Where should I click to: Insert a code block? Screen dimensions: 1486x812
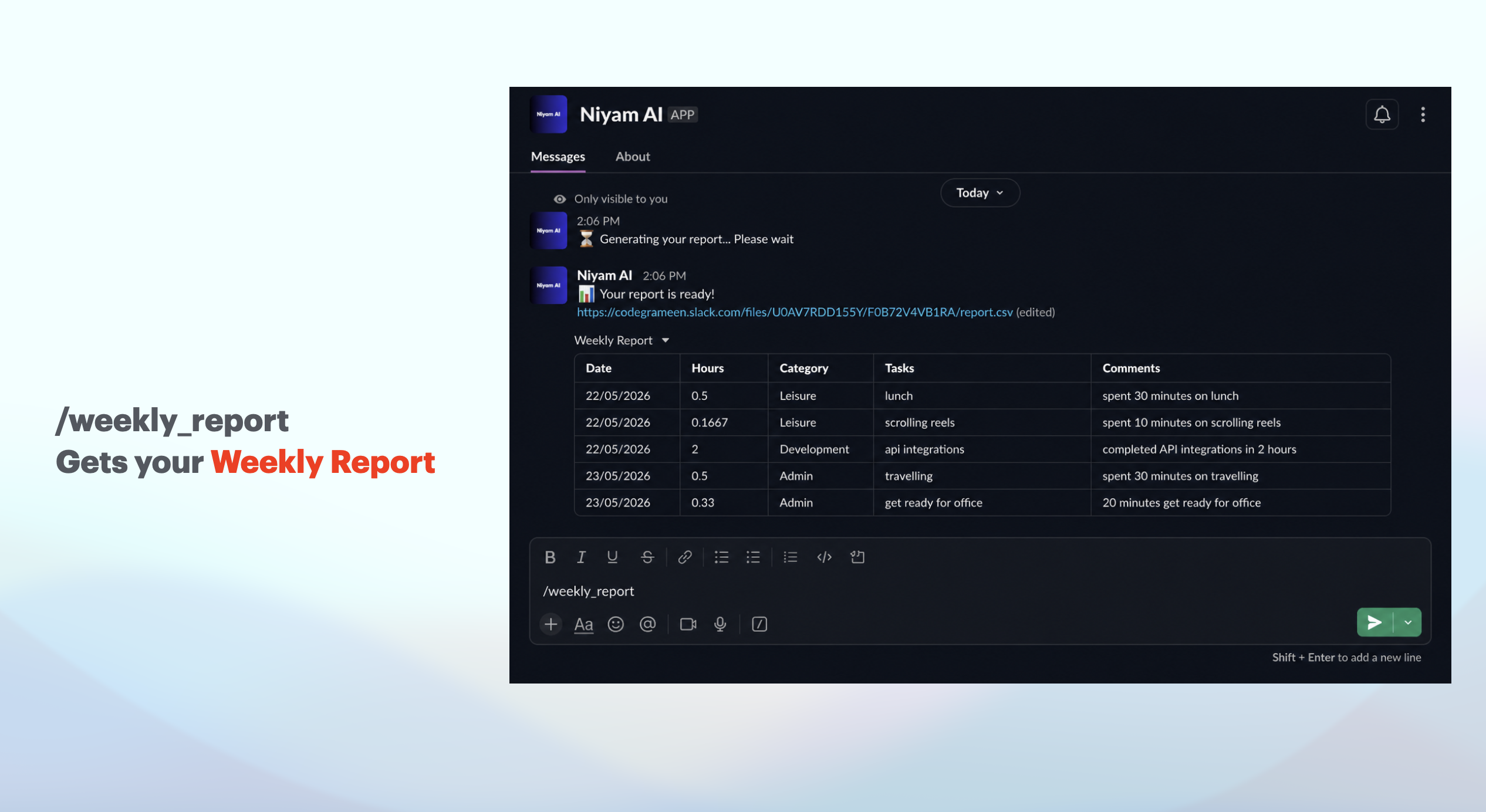(857, 557)
